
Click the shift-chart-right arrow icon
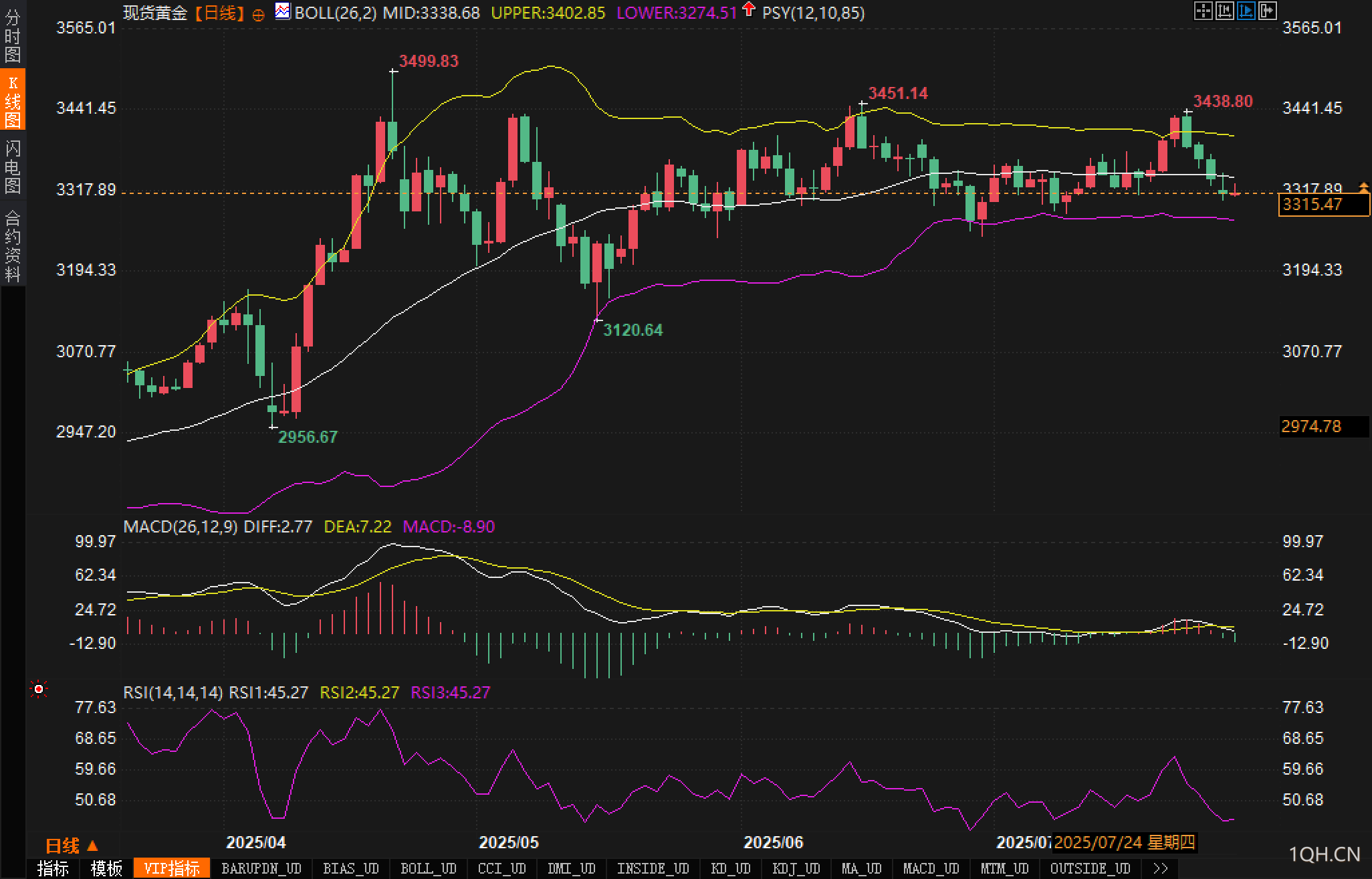(1267, 11)
